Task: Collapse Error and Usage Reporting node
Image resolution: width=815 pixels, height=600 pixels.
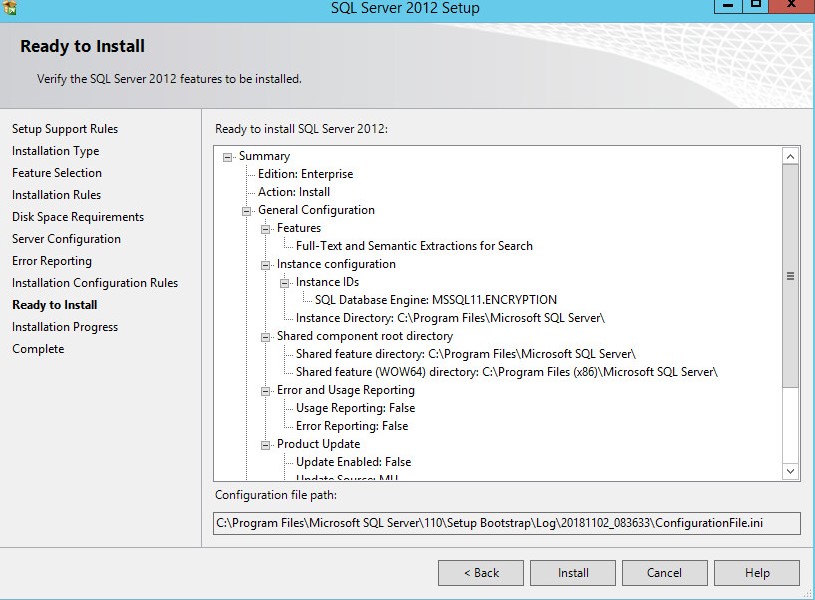Action: [266, 392]
